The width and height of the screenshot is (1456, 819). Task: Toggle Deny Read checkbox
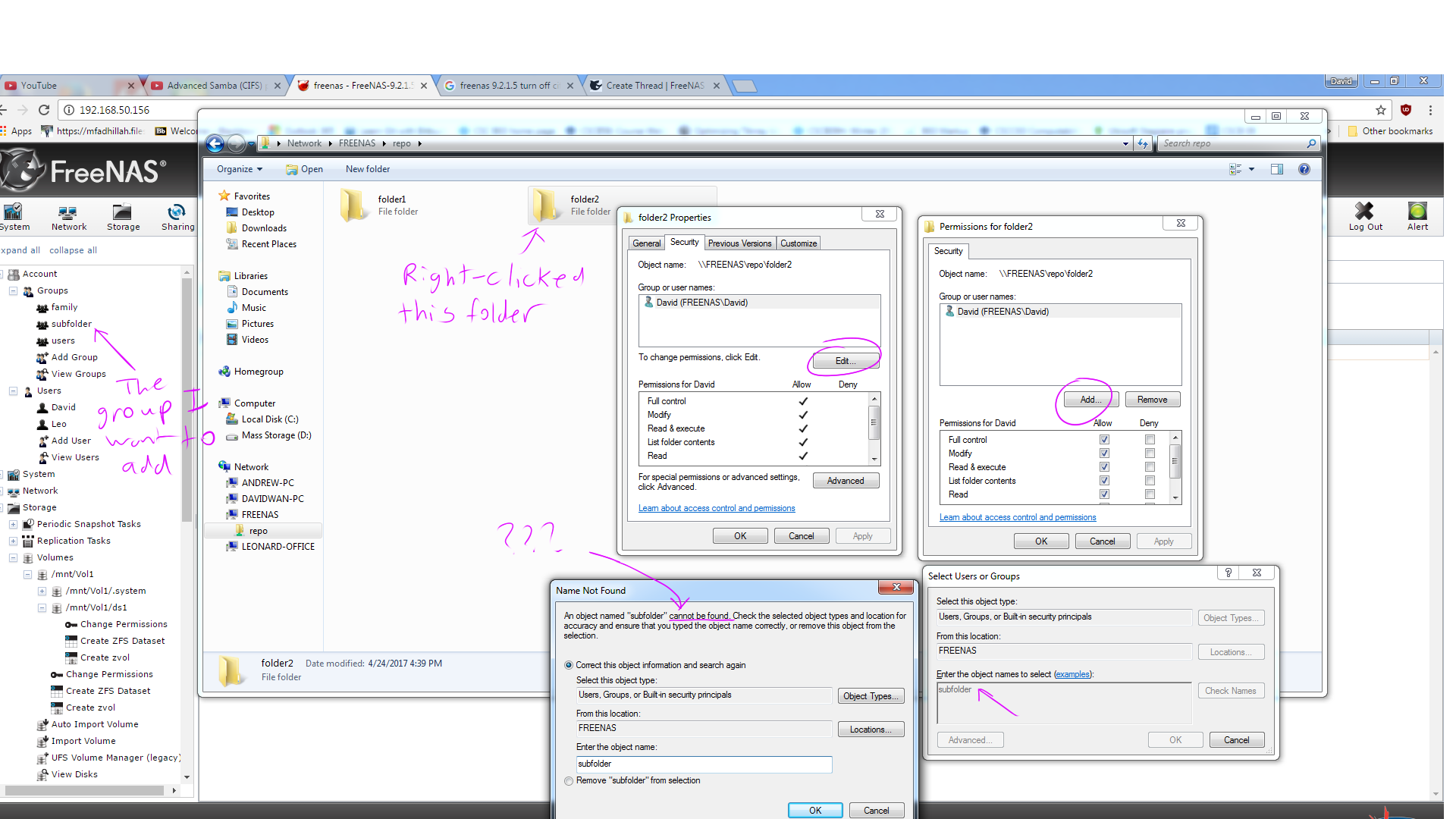(1150, 494)
